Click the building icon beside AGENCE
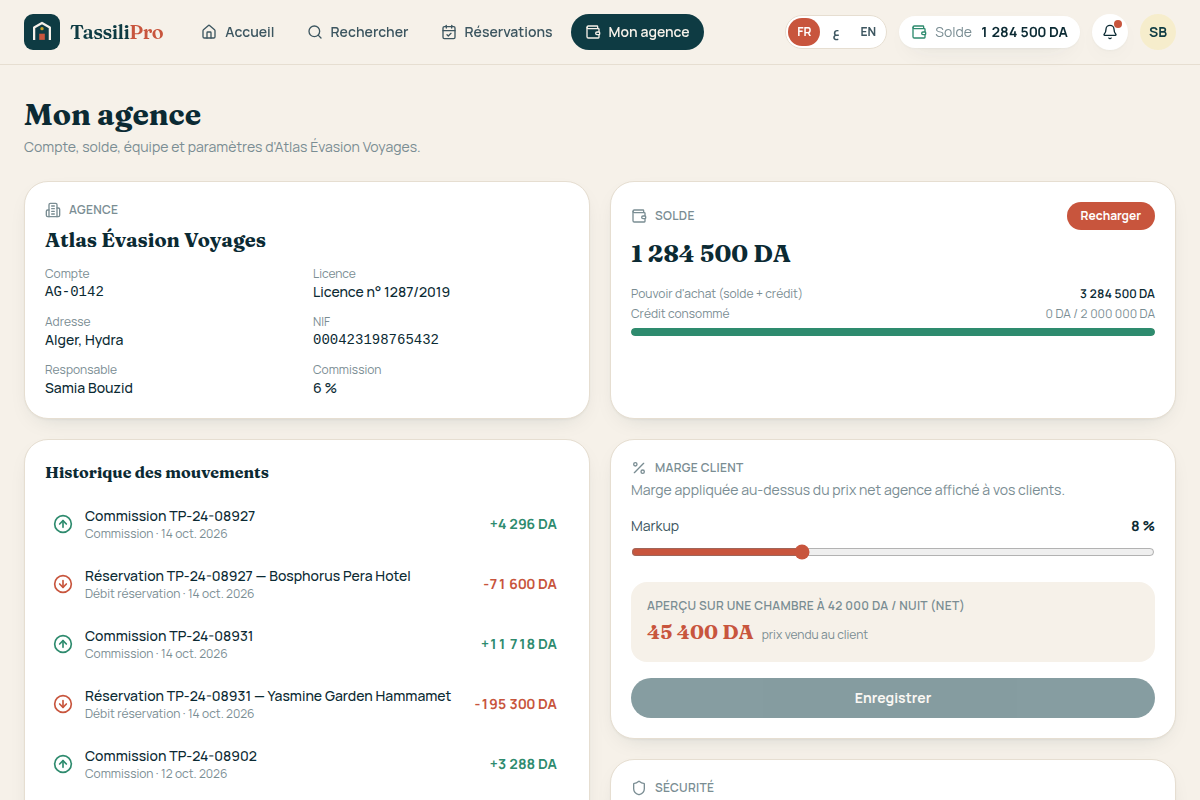Viewport: 1200px width, 800px height. click(x=53, y=210)
